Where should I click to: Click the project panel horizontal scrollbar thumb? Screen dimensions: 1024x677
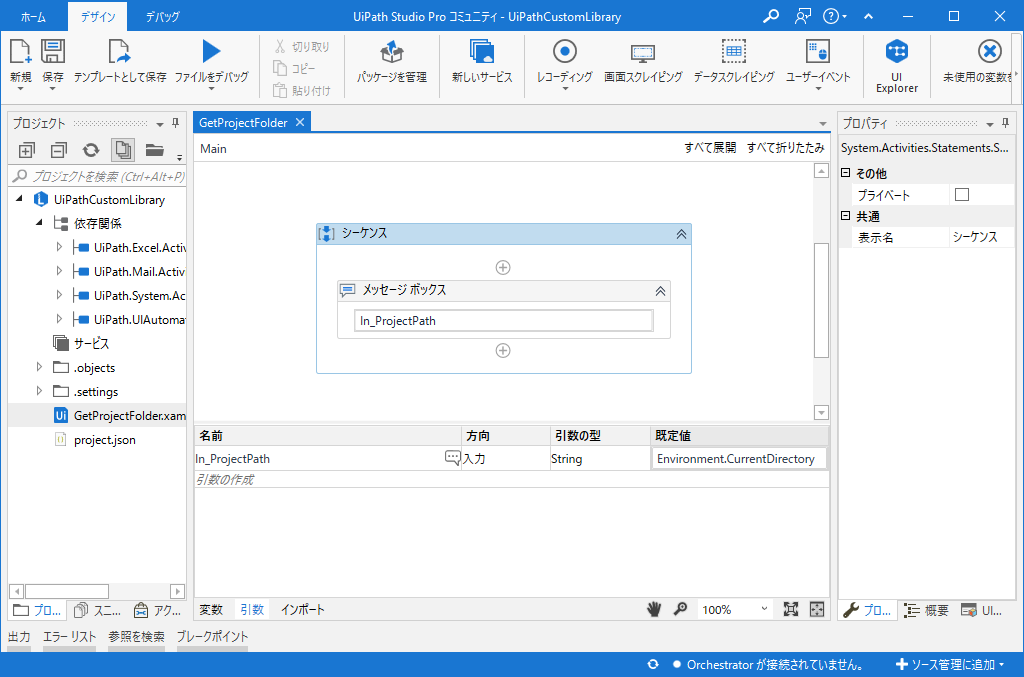[x=67, y=591]
